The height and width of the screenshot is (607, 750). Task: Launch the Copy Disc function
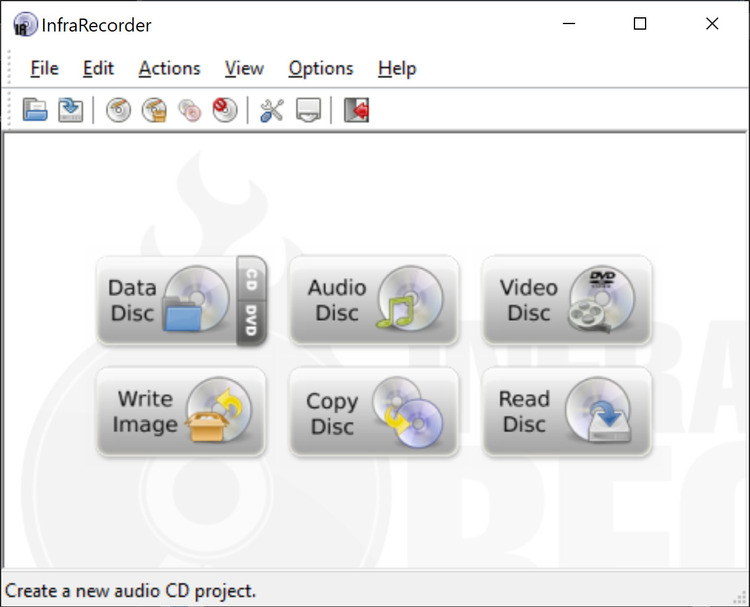pyautogui.click(x=374, y=411)
